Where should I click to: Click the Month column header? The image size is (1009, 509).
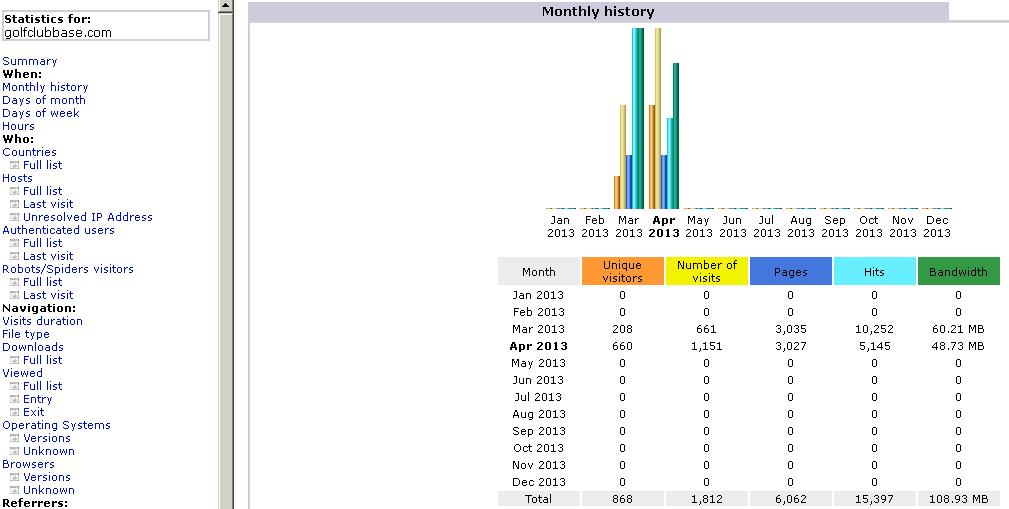(x=539, y=271)
